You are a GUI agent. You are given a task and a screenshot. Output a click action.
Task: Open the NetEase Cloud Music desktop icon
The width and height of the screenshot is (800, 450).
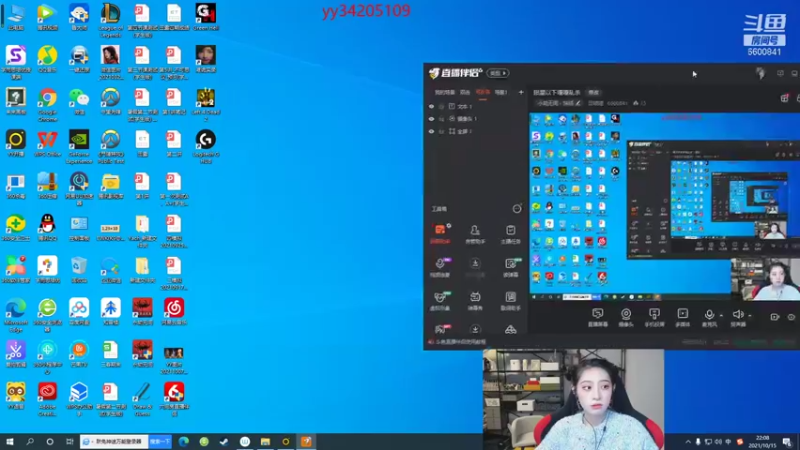coord(174,312)
